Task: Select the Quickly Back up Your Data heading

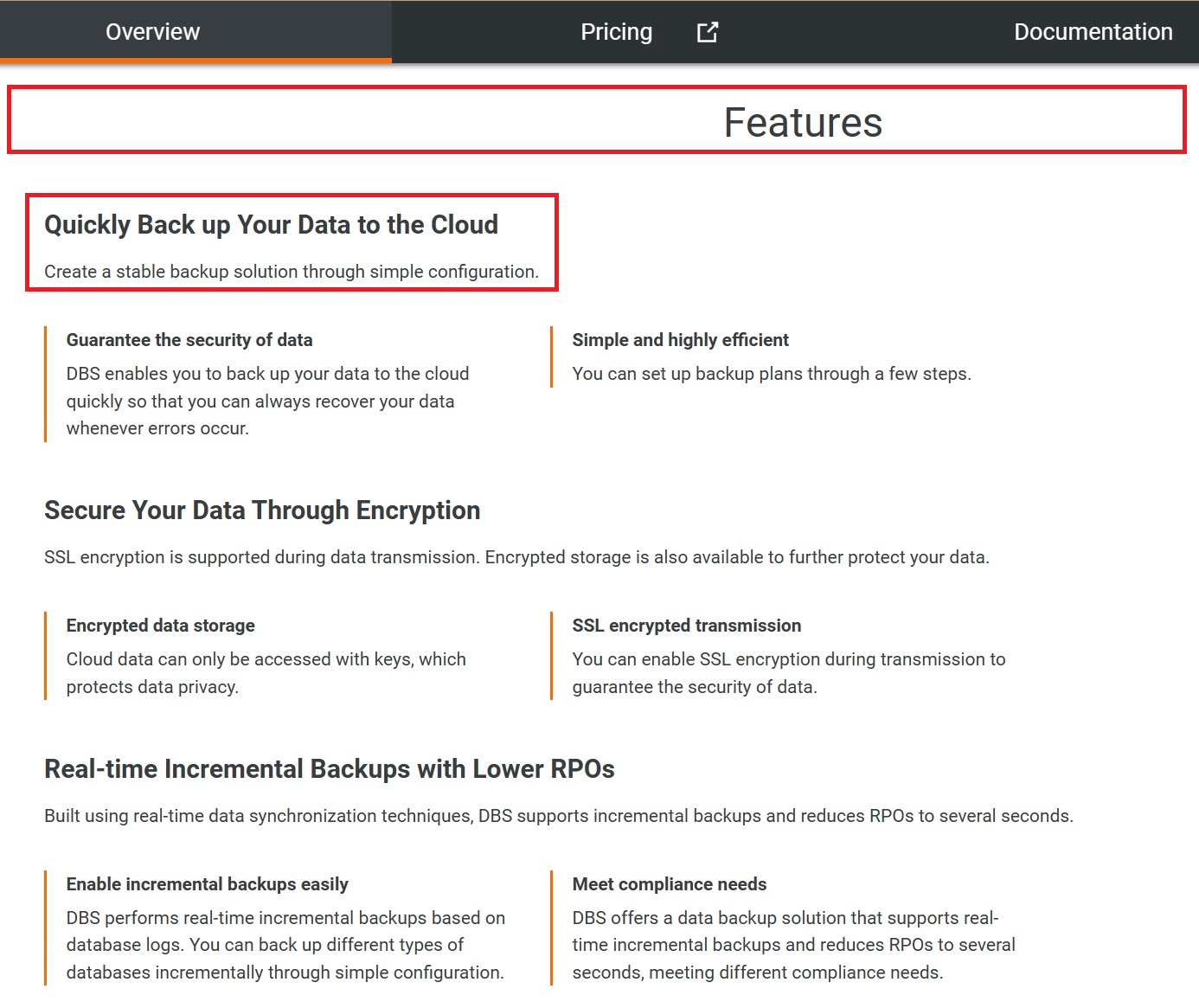Action: coord(271,224)
